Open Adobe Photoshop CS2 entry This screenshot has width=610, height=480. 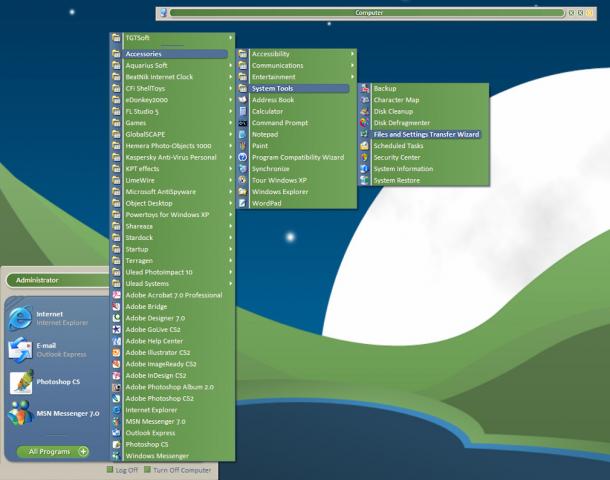tap(172, 399)
